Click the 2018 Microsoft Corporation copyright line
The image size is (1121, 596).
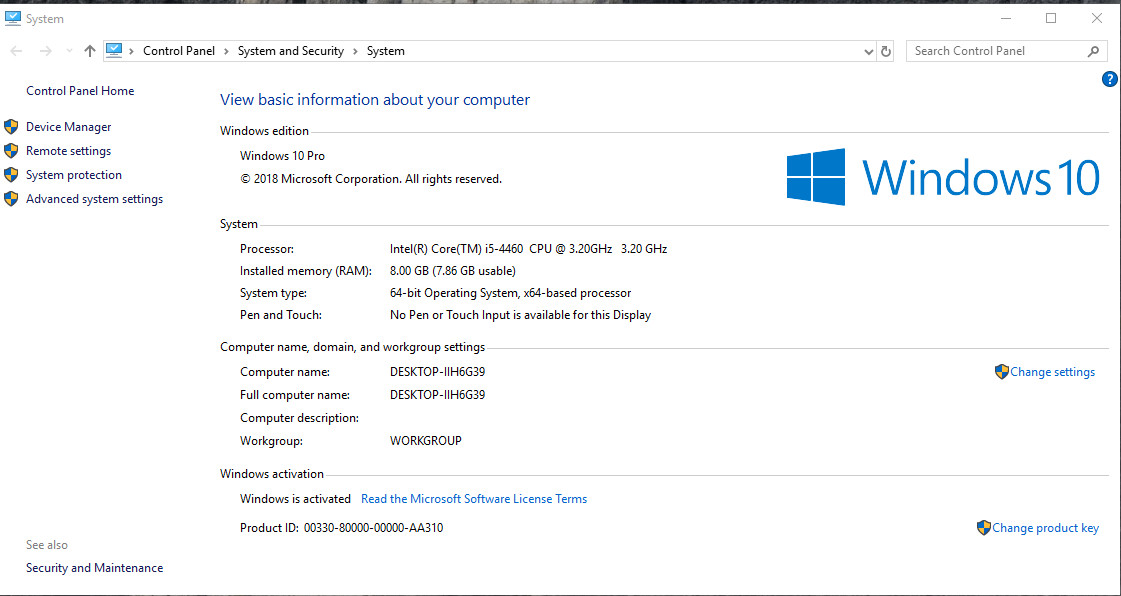click(371, 179)
